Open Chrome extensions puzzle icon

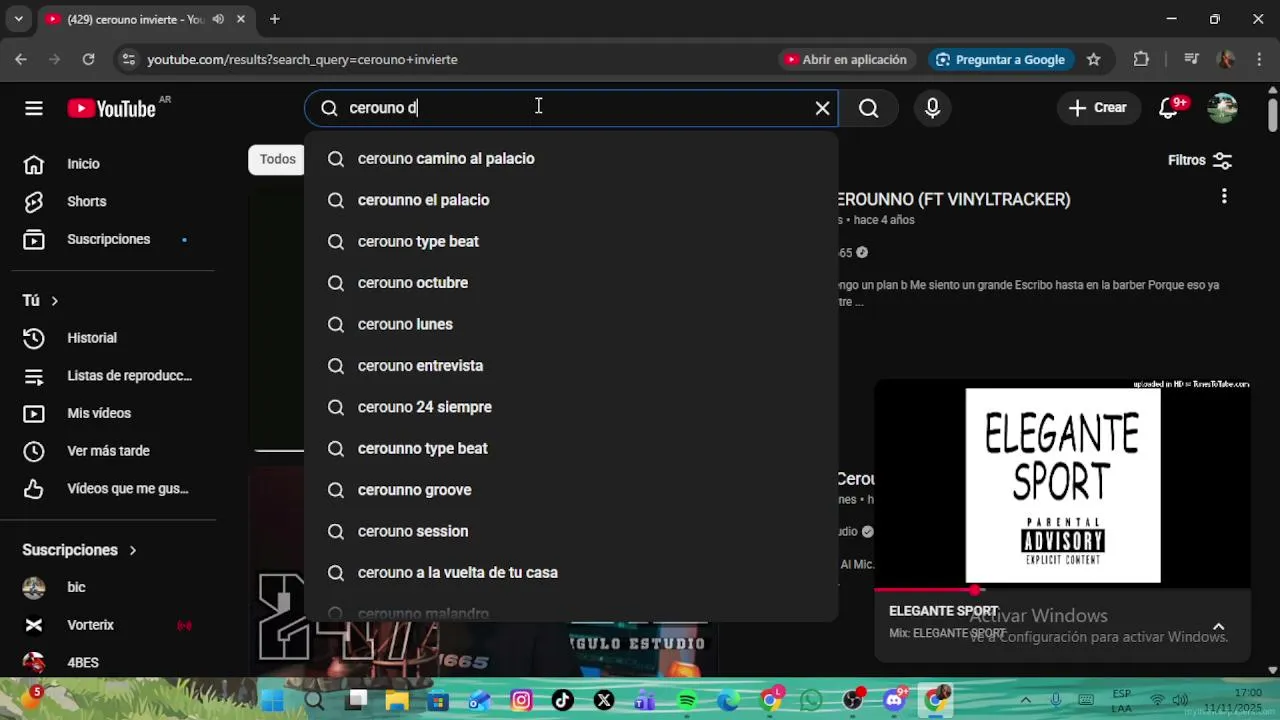click(1141, 60)
